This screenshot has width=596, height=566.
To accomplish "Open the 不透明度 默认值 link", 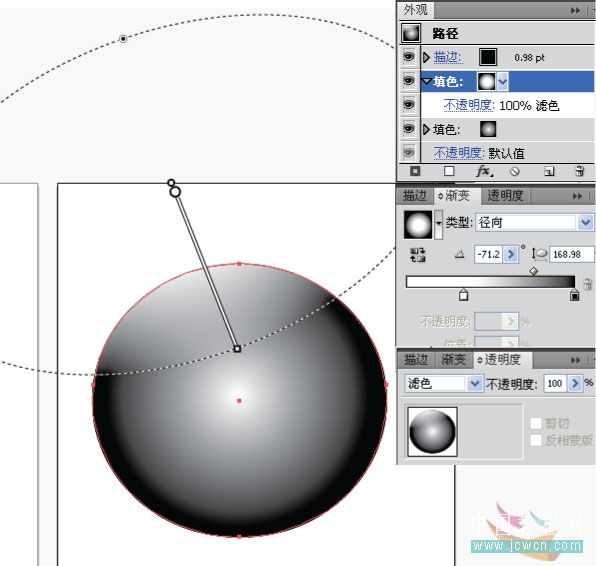I will point(459,153).
